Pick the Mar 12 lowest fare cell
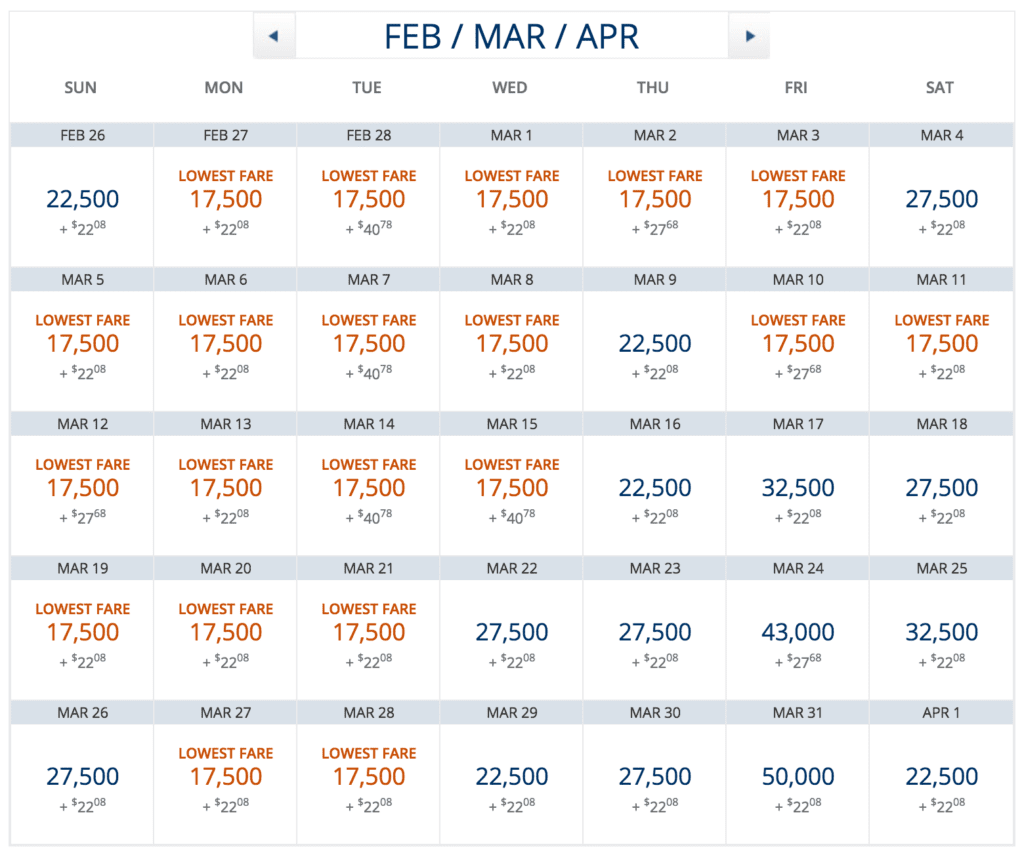 (82, 488)
